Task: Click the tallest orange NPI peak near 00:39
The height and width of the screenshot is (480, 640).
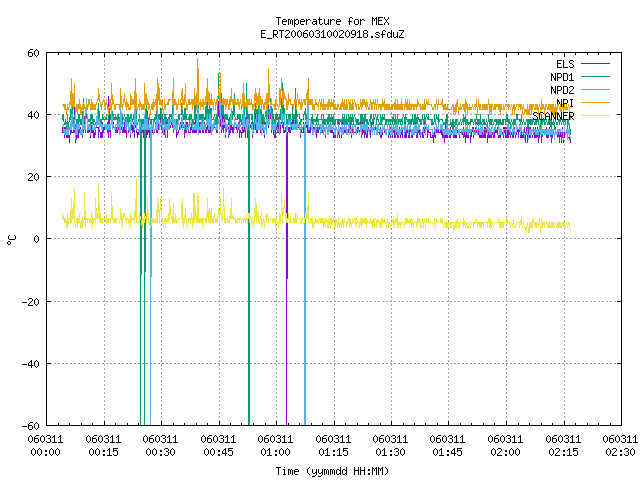Action: [198, 80]
